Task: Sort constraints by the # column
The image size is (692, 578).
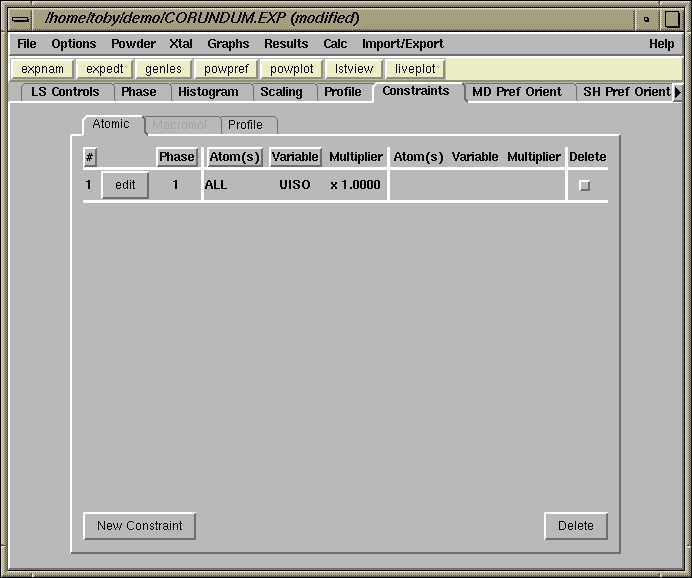Action: [90, 157]
